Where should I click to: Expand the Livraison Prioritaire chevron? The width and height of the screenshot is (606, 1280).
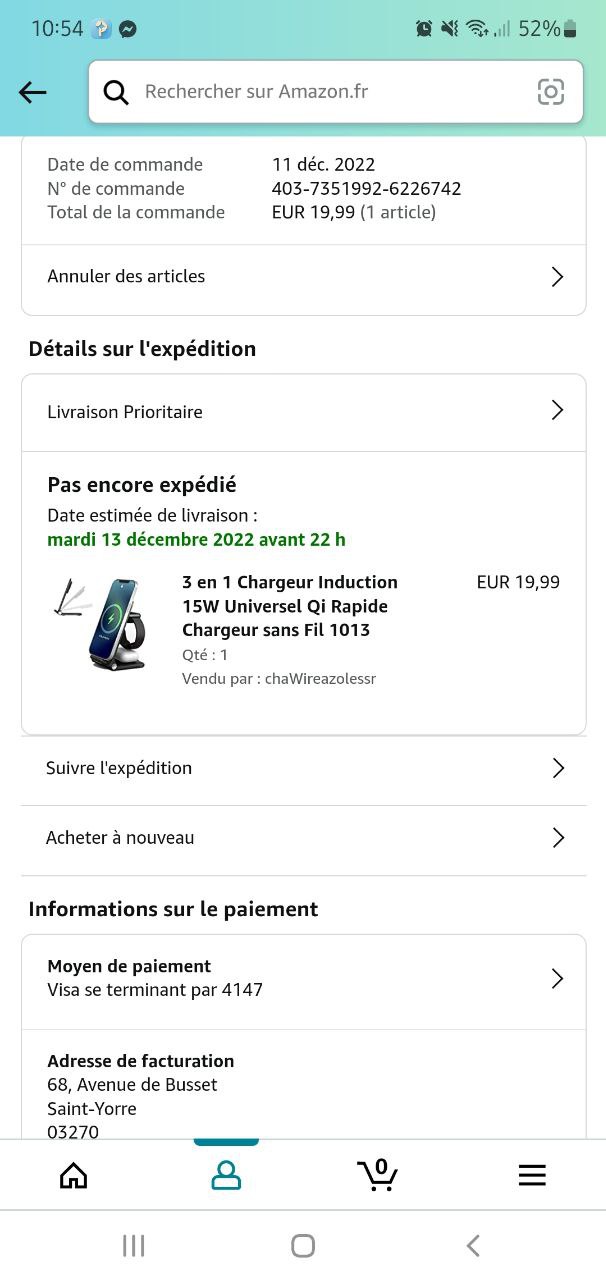pos(558,411)
